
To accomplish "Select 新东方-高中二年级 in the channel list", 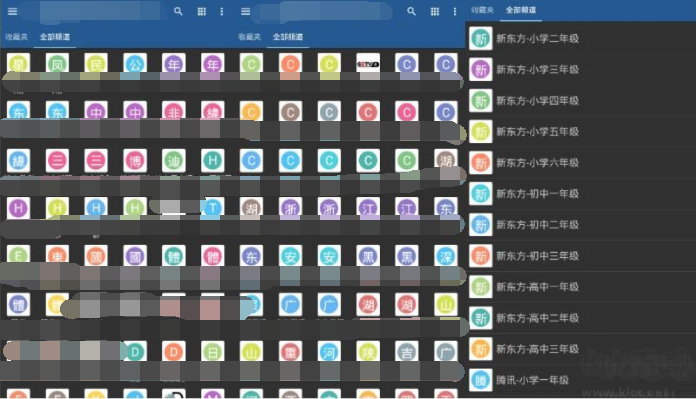I will pos(581,318).
